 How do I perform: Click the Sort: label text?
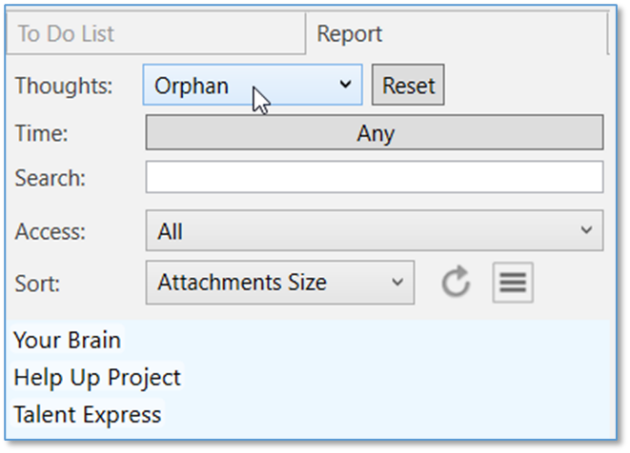(37, 283)
